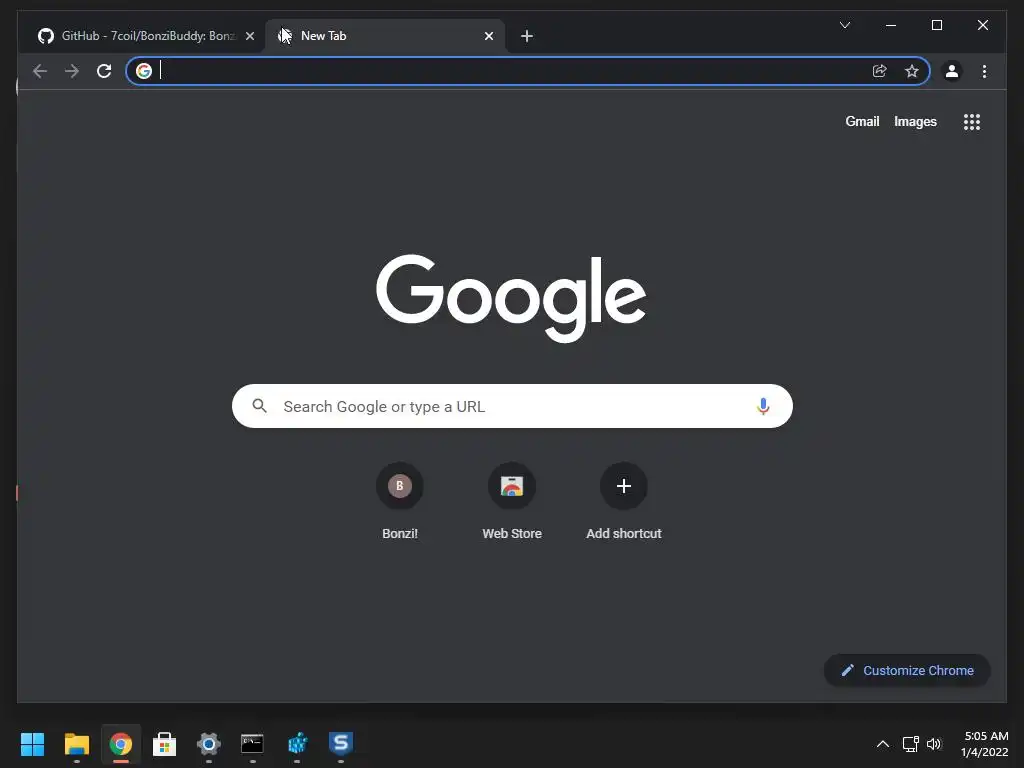Open the clock showing 5:05 AM
The height and width of the screenshot is (768, 1024).
[x=984, y=744]
